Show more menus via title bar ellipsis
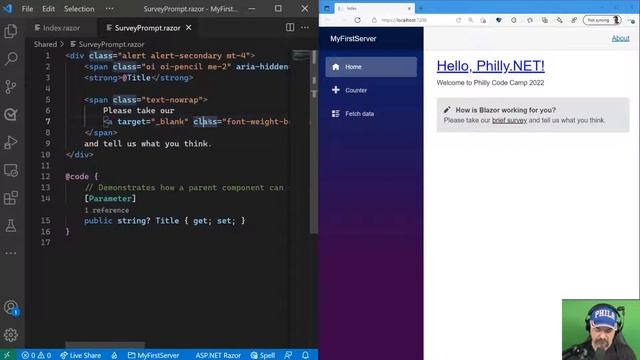The height and width of the screenshot is (360, 640). pyautogui.click(x=109, y=9)
